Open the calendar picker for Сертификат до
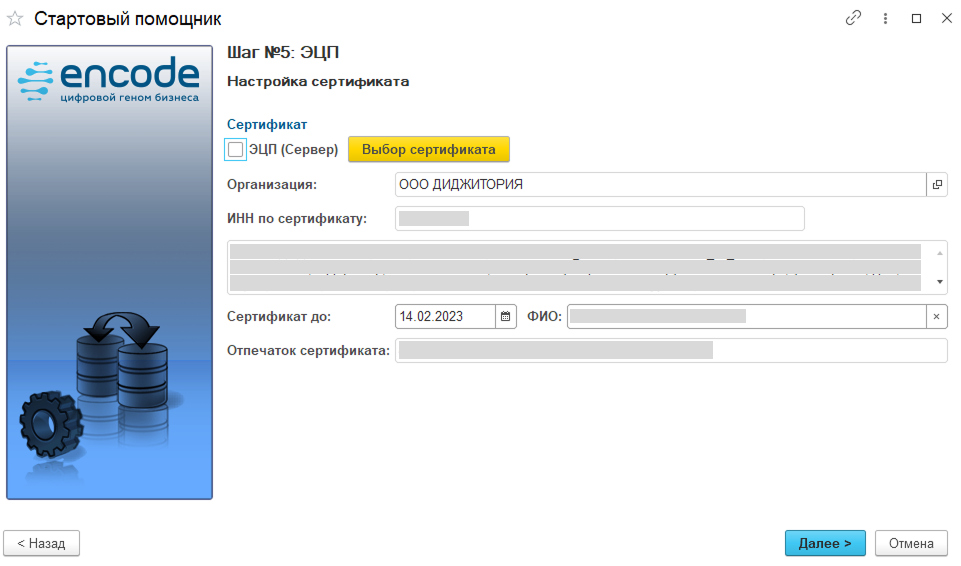 [506, 317]
